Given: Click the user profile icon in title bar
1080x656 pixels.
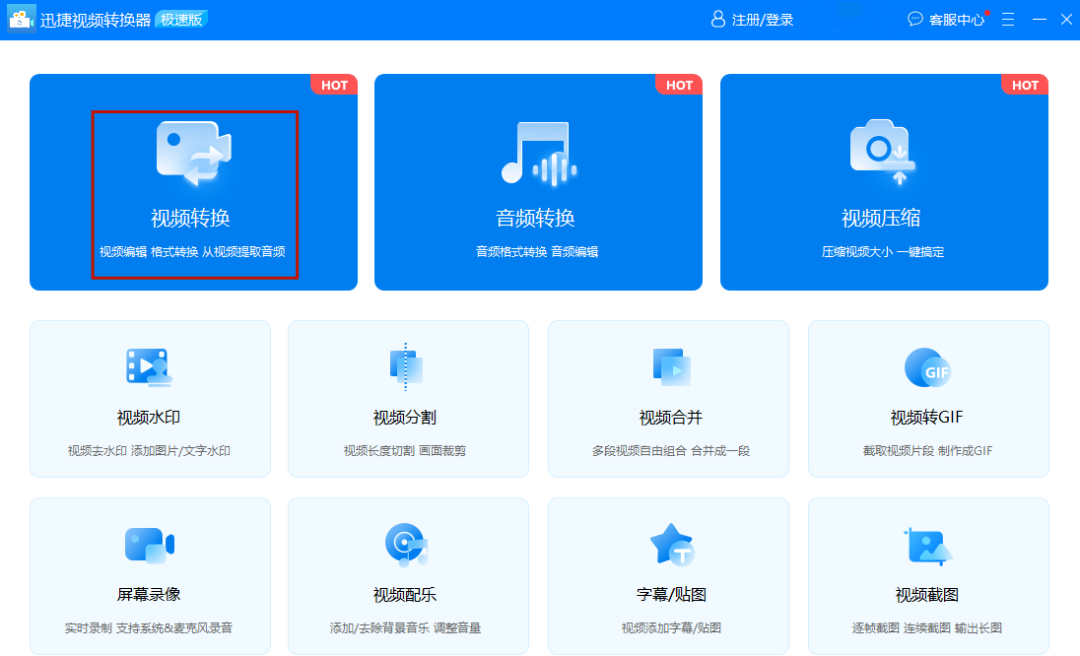Looking at the screenshot, I should (x=716, y=19).
